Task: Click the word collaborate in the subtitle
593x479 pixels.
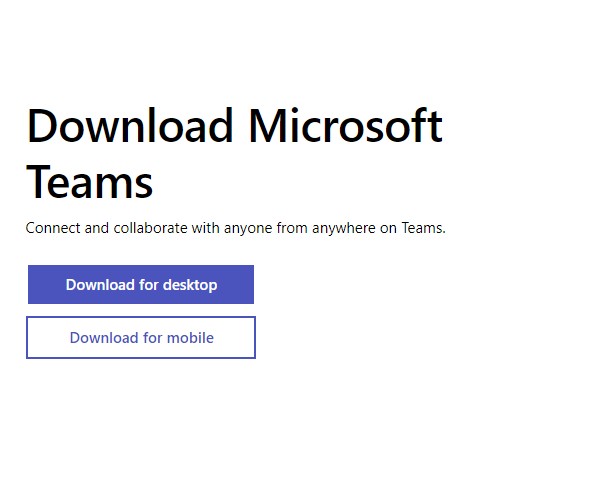Action: [x=151, y=228]
